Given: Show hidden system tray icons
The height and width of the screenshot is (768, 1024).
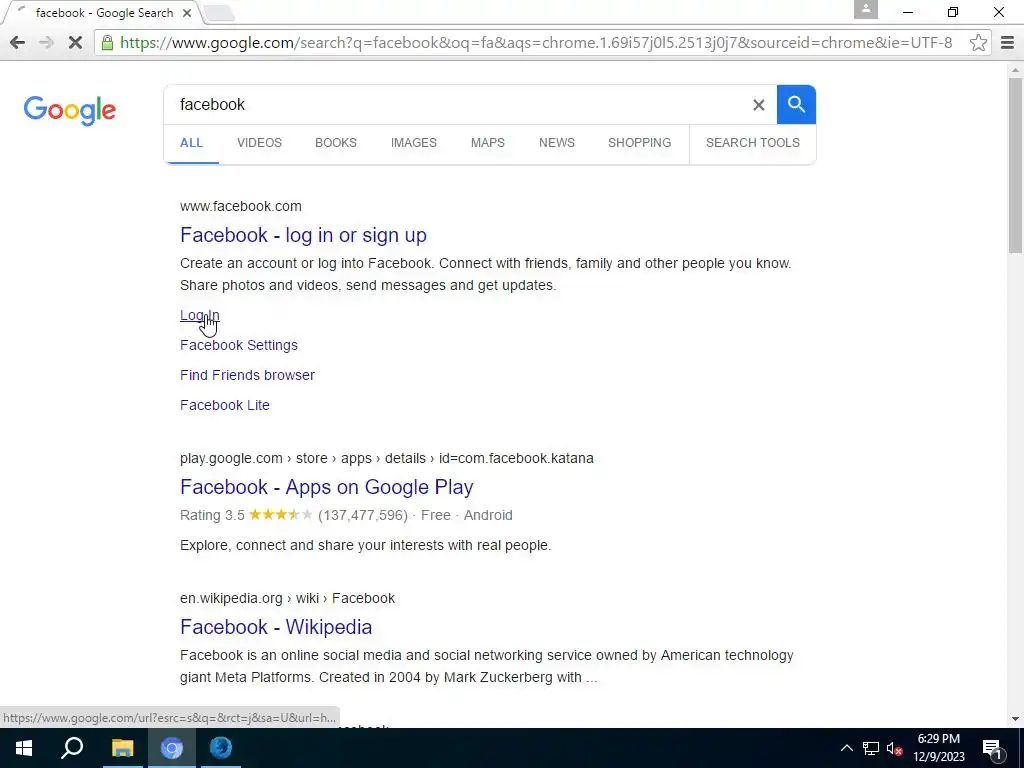Looking at the screenshot, I should (x=846, y=748).
